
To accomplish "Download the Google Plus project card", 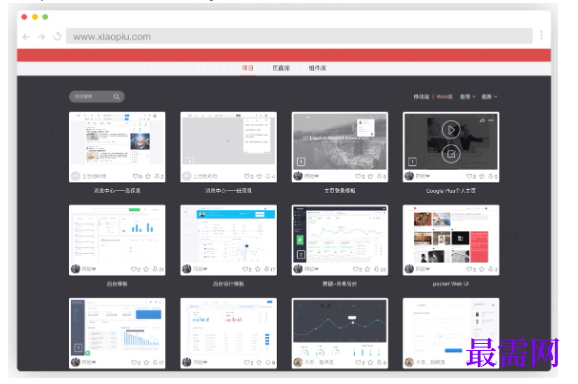I will tap(491, 177).
